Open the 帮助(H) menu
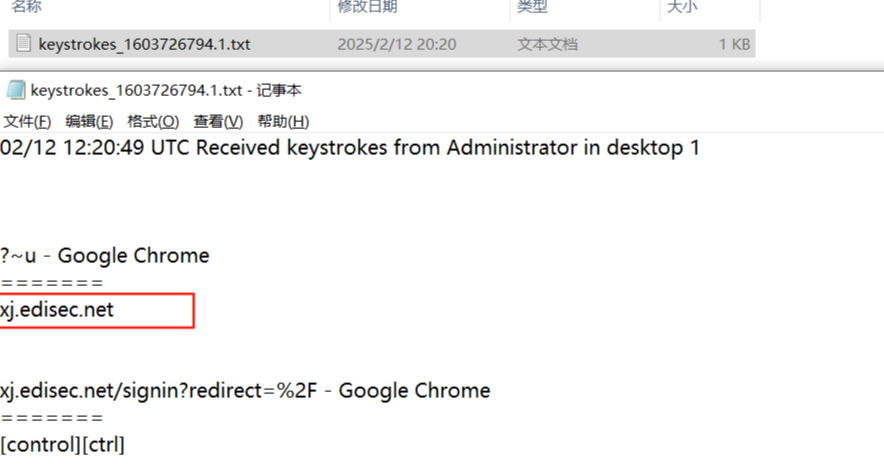Image resolution: width=884 pixels, height=476 pixels. click(x=283, y=121)
